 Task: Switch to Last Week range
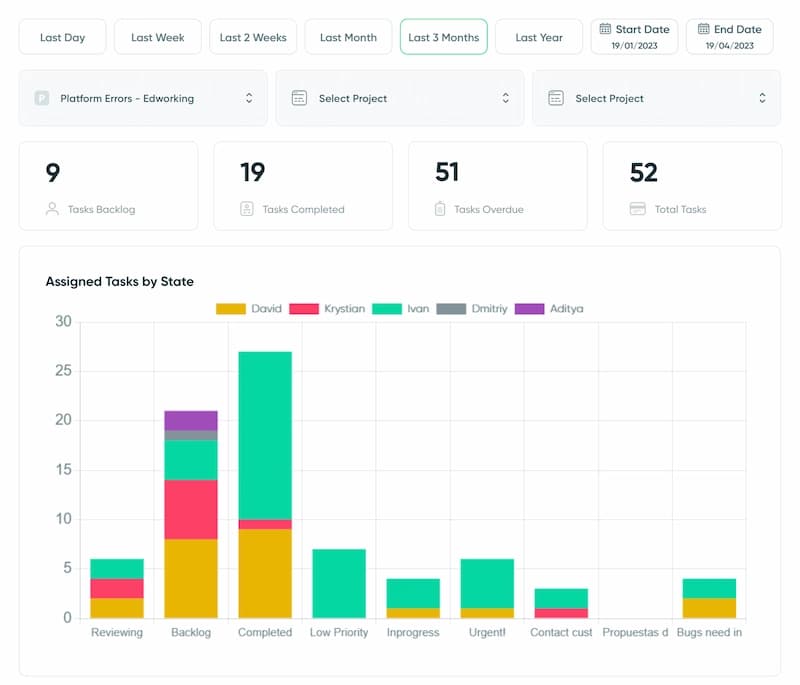158,37
